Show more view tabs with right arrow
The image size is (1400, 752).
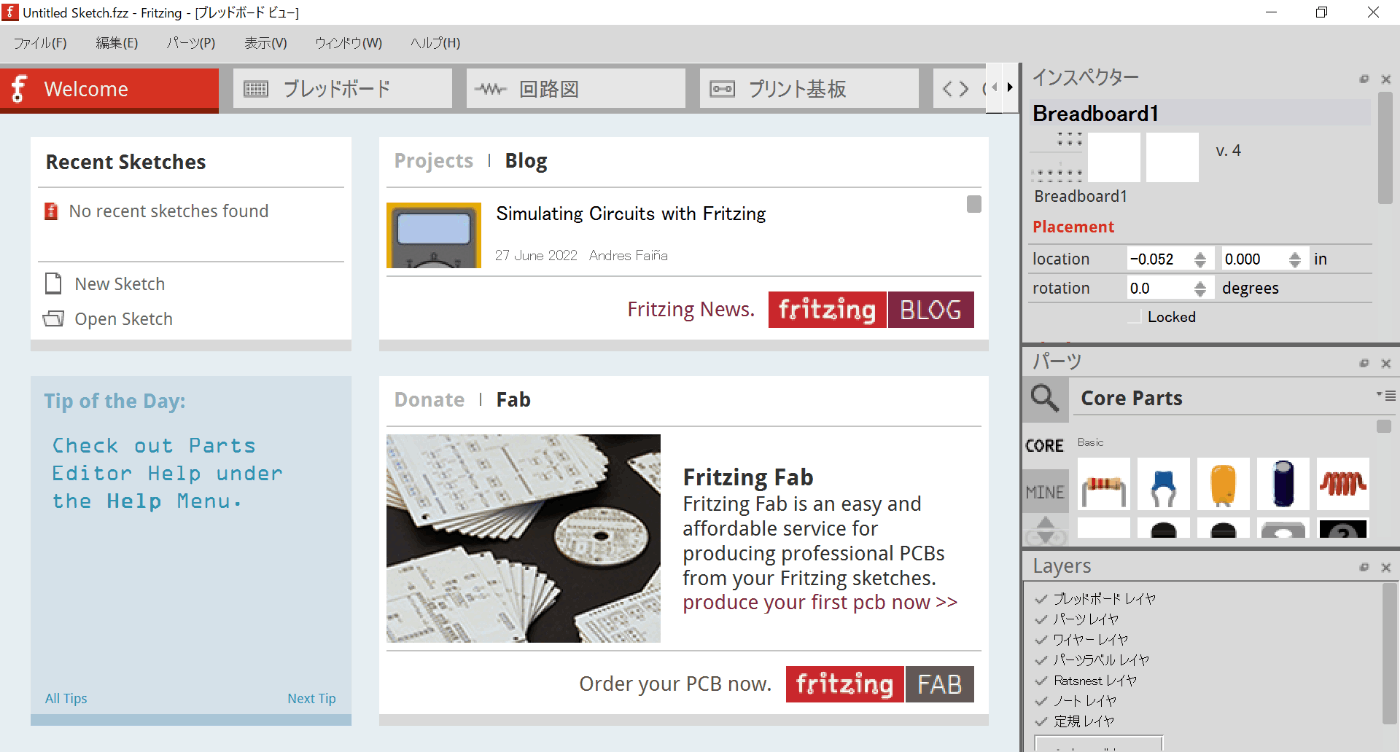(x=1010, y=88)
